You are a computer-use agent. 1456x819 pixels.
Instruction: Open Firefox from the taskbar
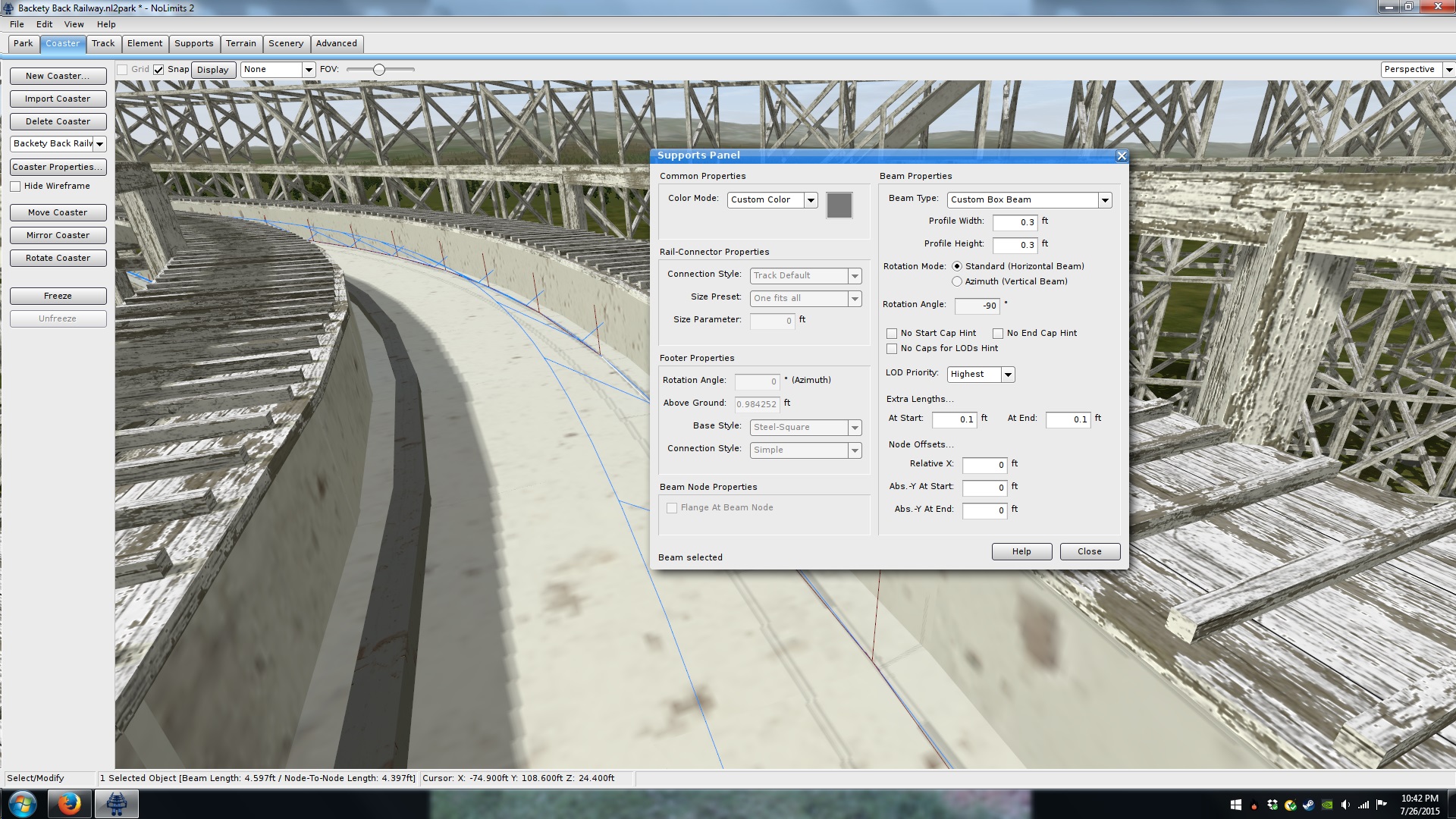pos(69,804)
